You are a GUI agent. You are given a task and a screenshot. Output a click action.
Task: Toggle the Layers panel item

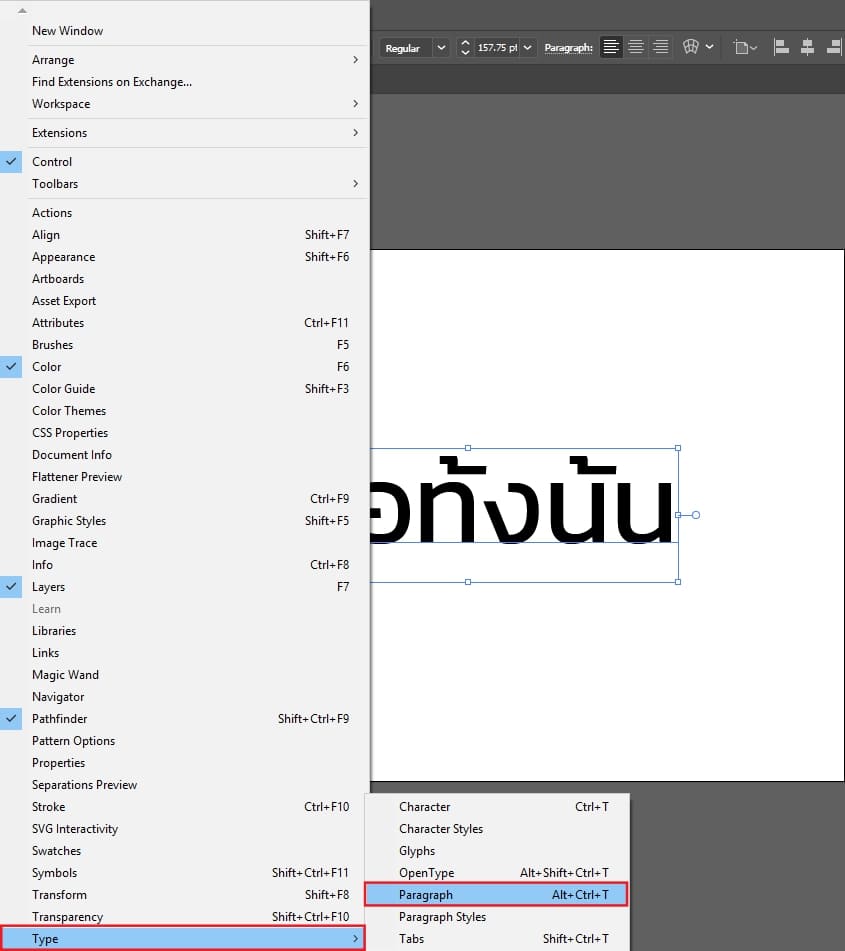[184, 587]
